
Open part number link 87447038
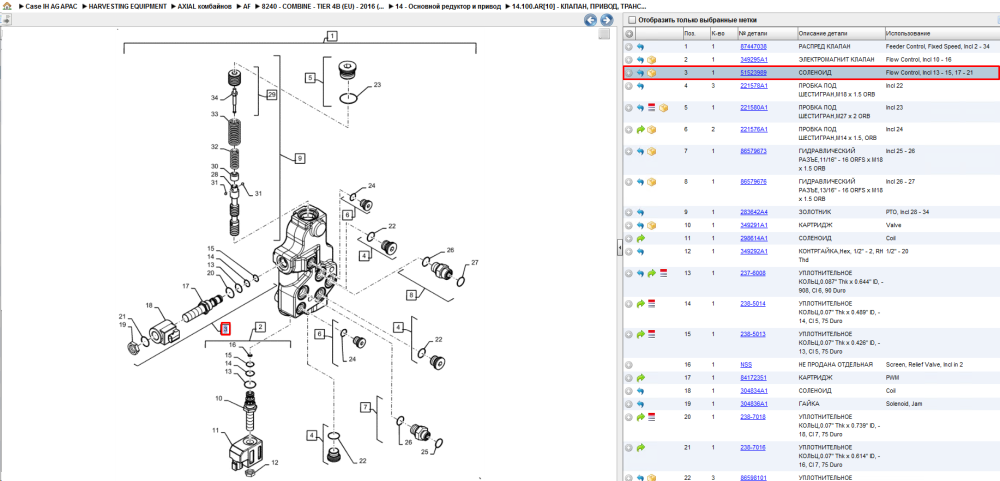click(x=753, y=47)
